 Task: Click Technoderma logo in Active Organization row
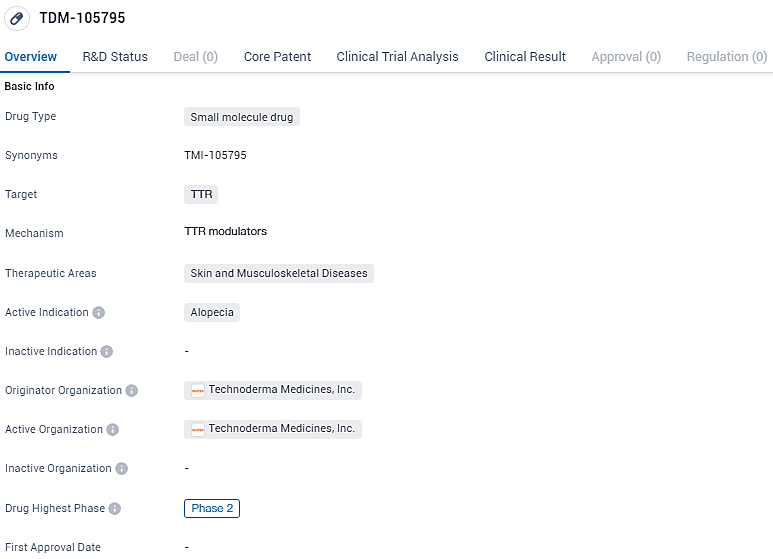[x=198, y=430]
